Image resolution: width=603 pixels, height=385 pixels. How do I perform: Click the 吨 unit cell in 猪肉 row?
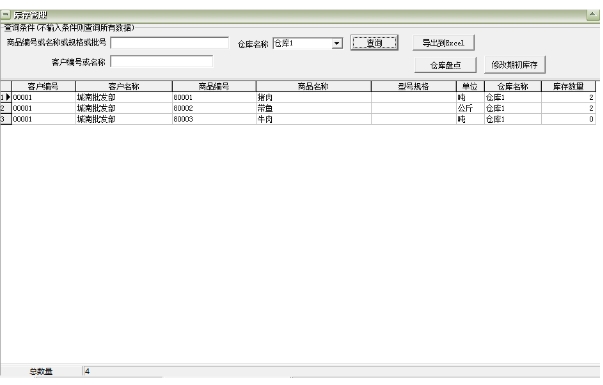[x=470, y=97]
